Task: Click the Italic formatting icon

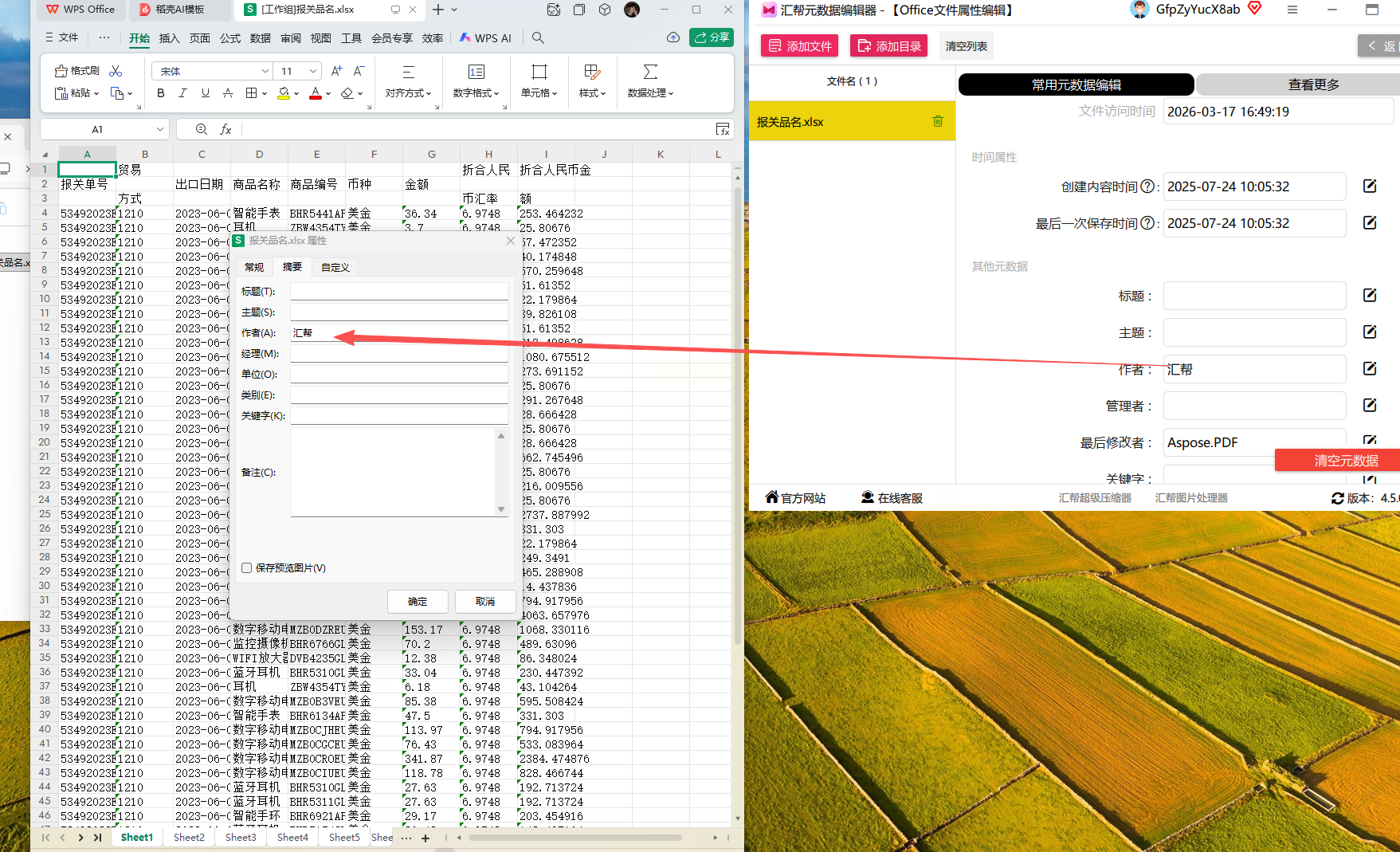Action: (182, 93)
